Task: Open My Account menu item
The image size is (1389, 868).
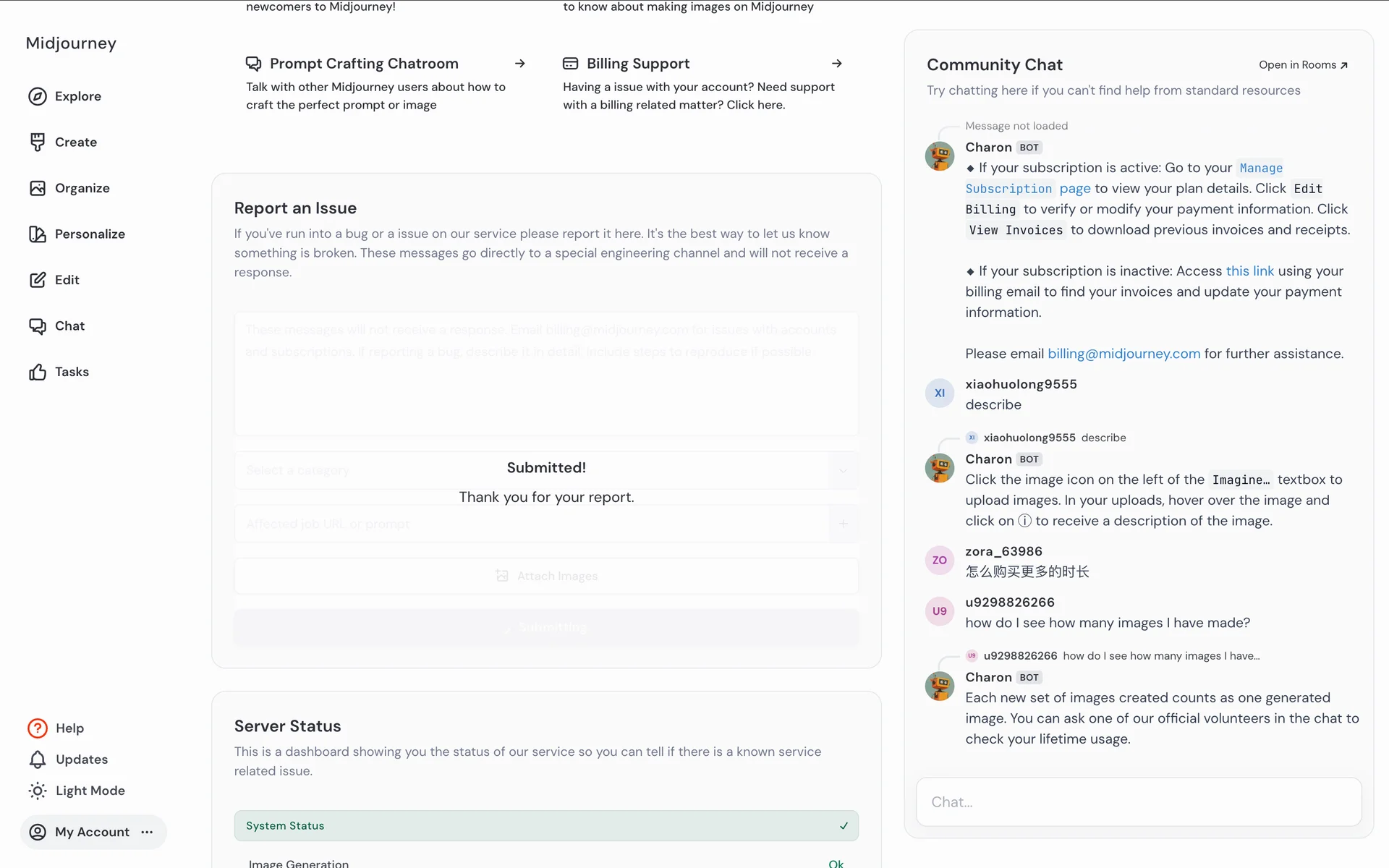Action: (92, 832)
